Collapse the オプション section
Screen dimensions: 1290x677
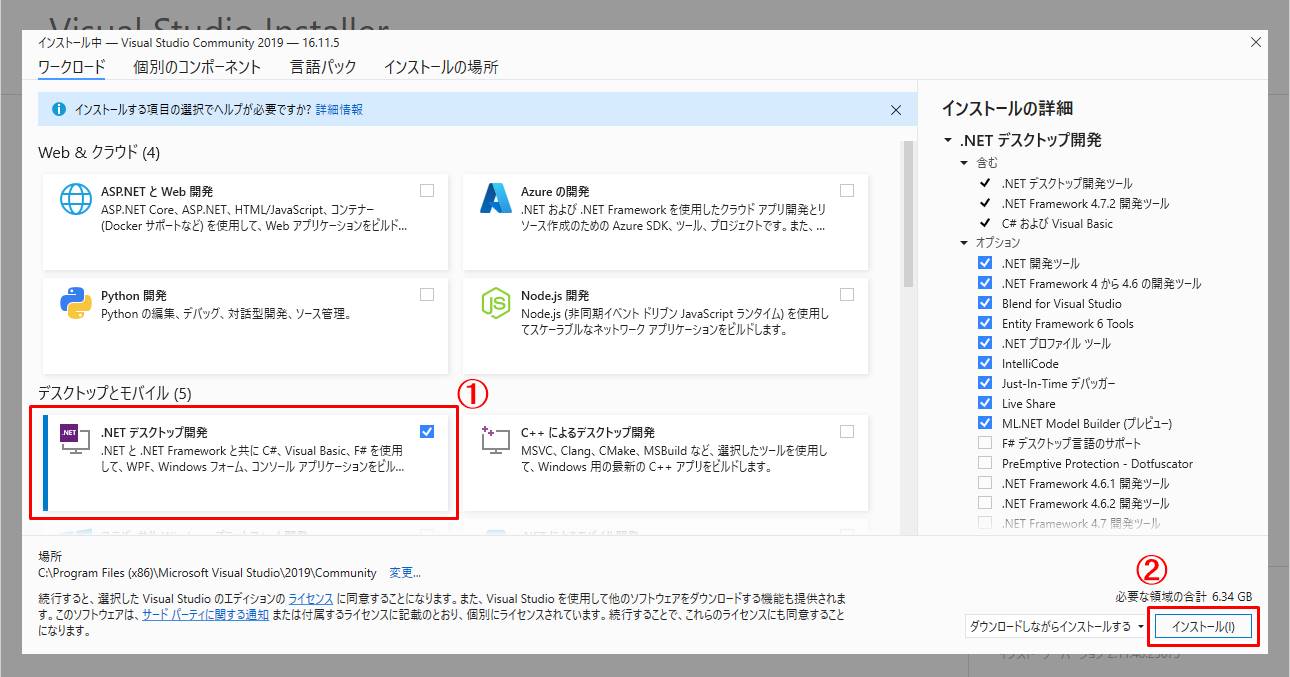(x=964, y=243)
